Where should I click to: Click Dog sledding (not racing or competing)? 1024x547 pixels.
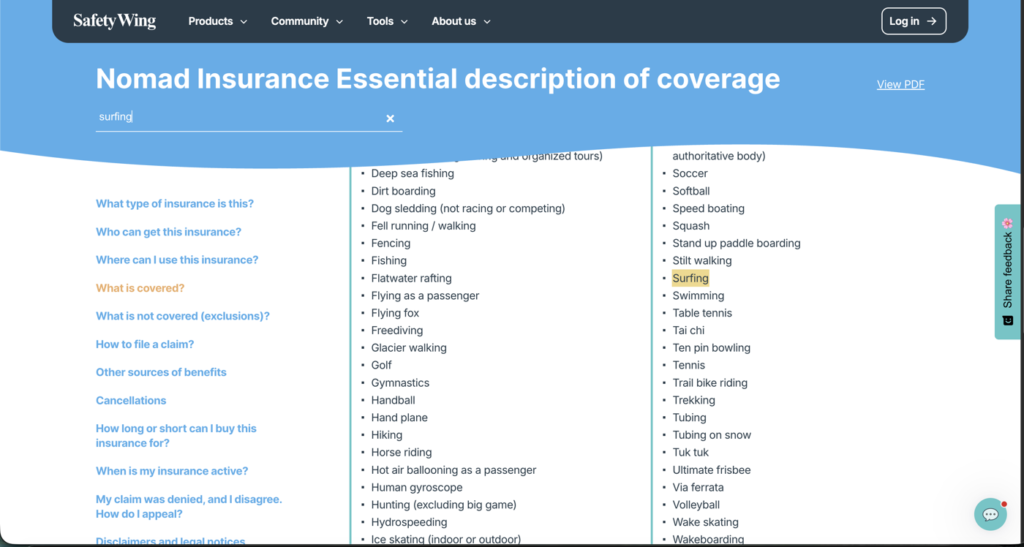tap(468, 208)
